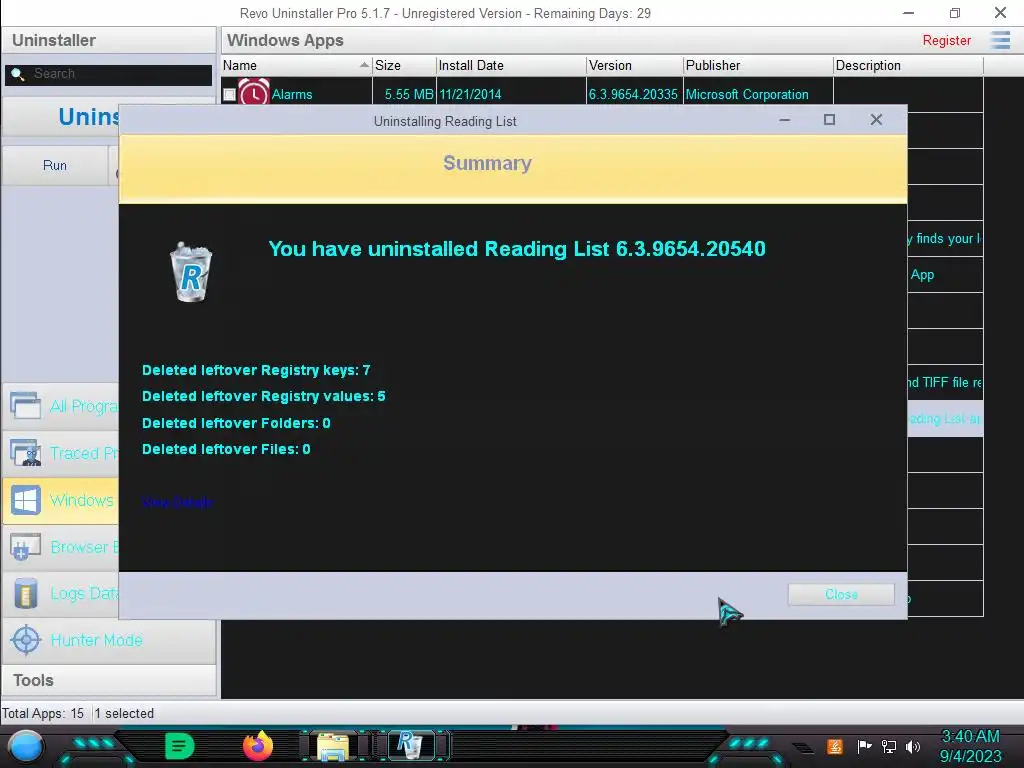Open Traced Programs module icon
1024x768 pixels.
click(25, 453)
